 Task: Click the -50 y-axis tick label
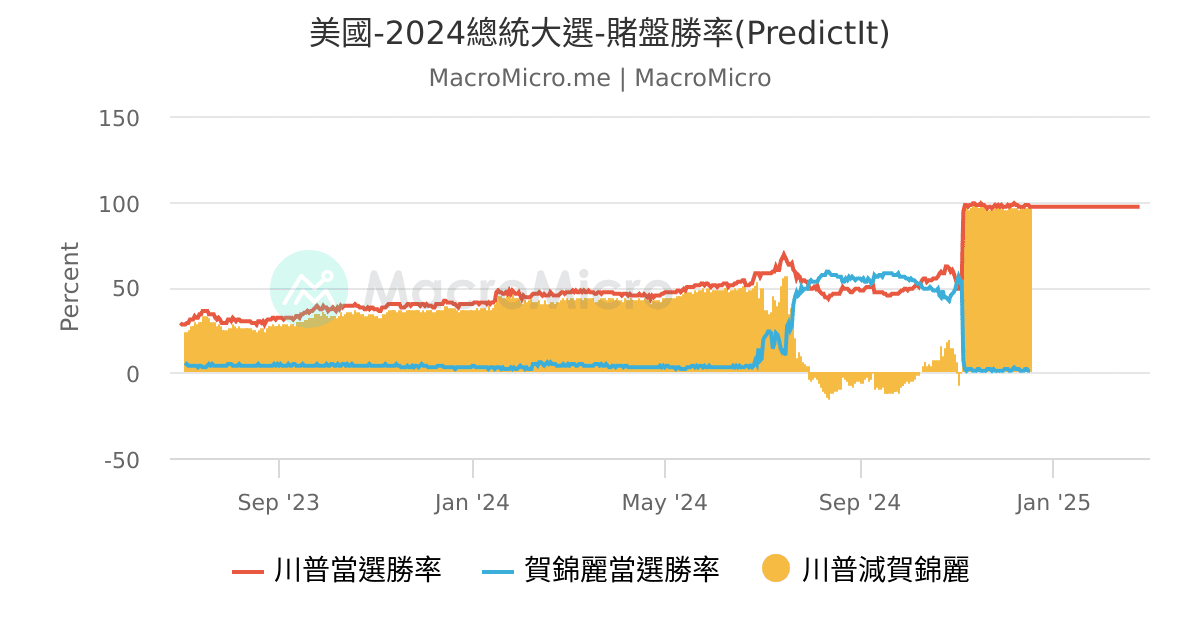[119, 460]
